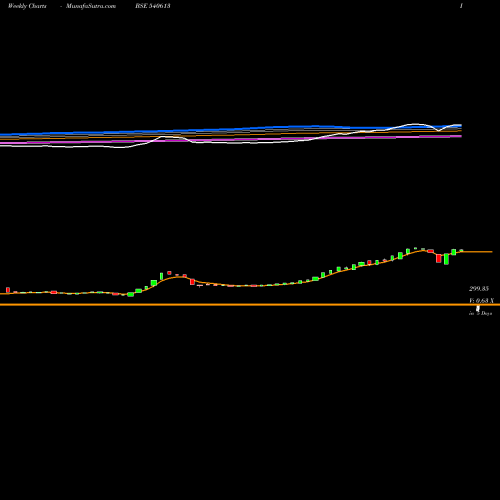Click the 'in 5 Days' label

coord(480,313)
